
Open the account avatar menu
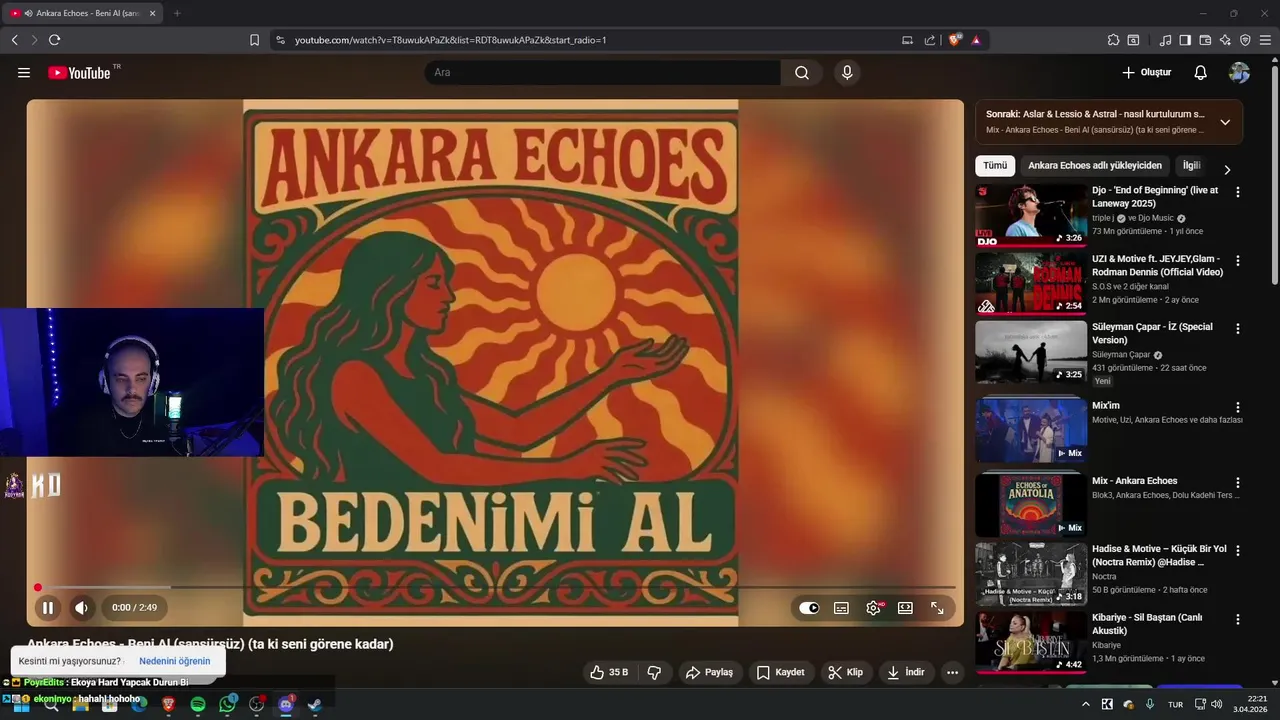pyautogui.click(x=1239, y=73)
